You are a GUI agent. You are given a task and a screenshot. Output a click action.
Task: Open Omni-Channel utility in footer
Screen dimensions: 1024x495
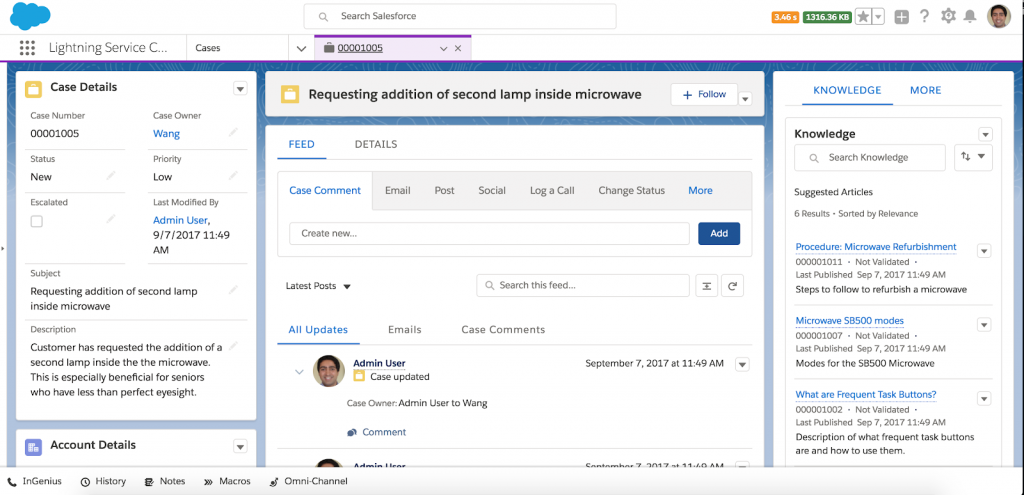(x=308, y=481)
